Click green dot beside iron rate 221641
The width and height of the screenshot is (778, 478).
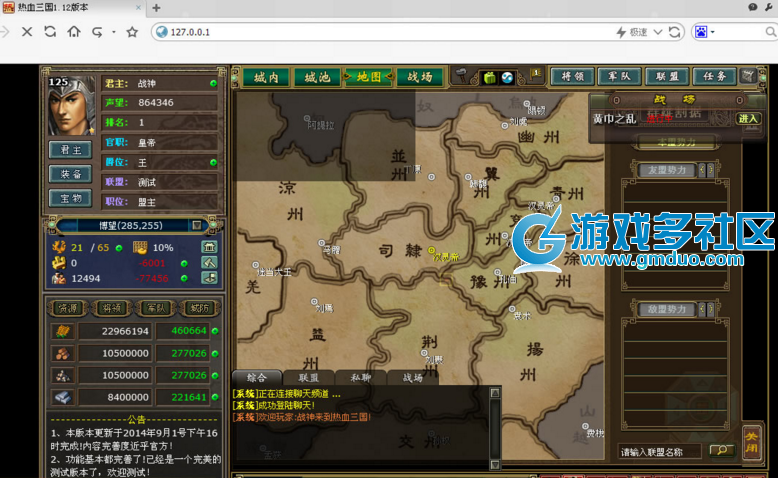[x=215, y=397]
